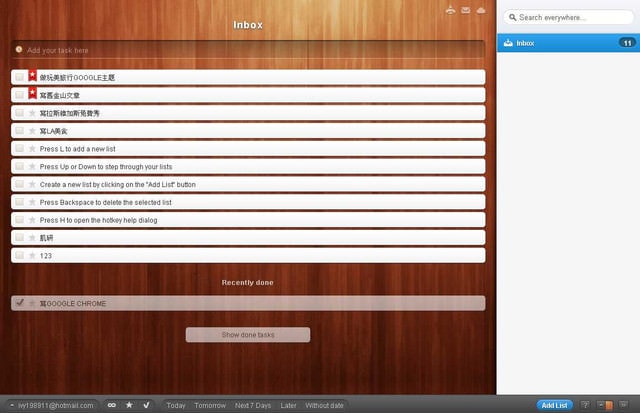Select text Press Up or Down to step through your lists
The width and height of the screenshot is (640, 413).
tap(106, 167)
